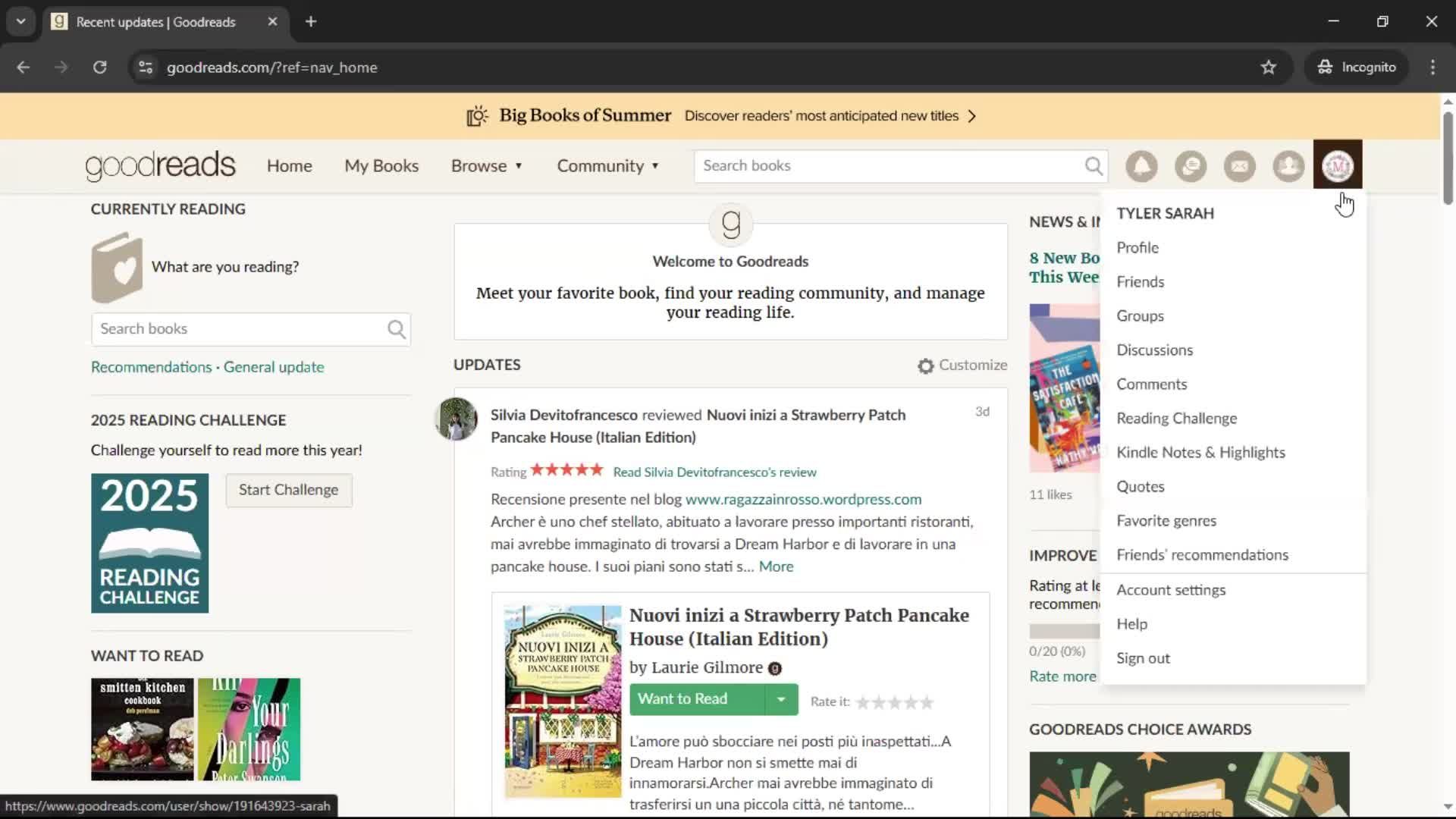Image resolution: width=1456 pixels, height=819 pixels.
Task: Open the friend requests person icon
Action: pos(1288,166)
